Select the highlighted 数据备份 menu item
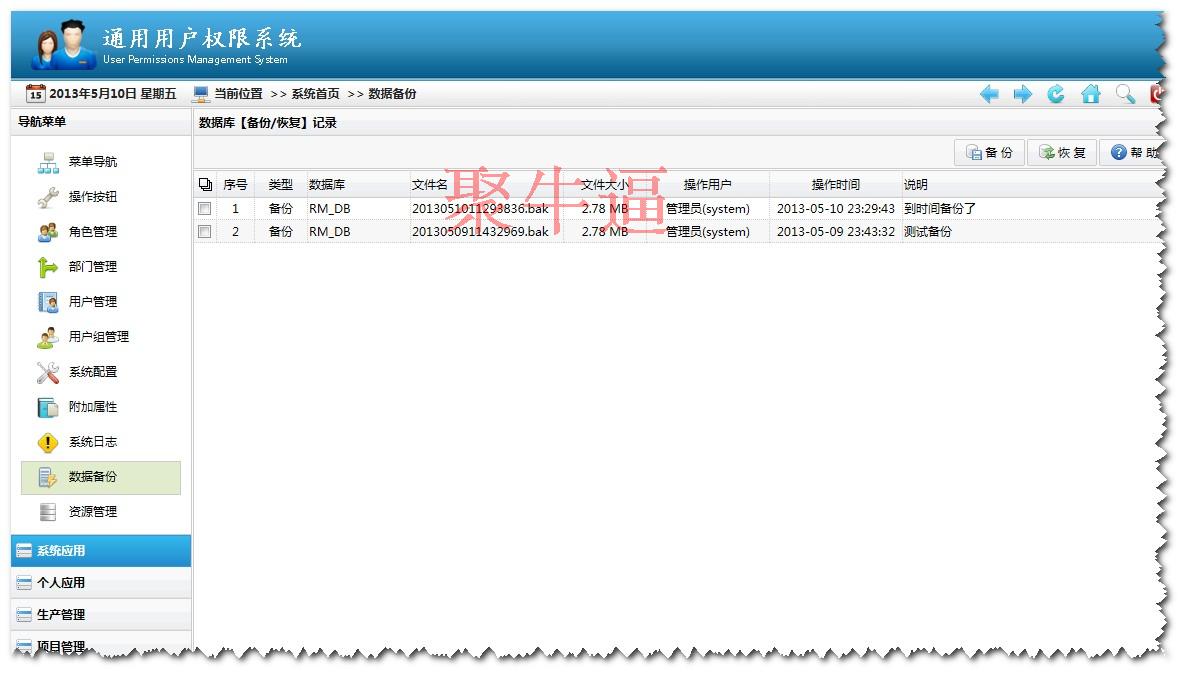This screenshot has height=676, width=1185. (101, 478)
